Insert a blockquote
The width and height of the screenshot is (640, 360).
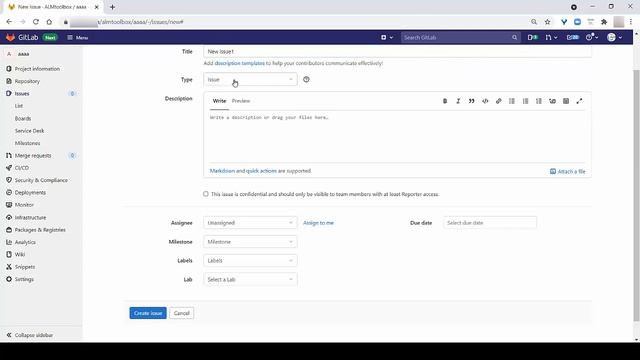click(x=471, y=101)
